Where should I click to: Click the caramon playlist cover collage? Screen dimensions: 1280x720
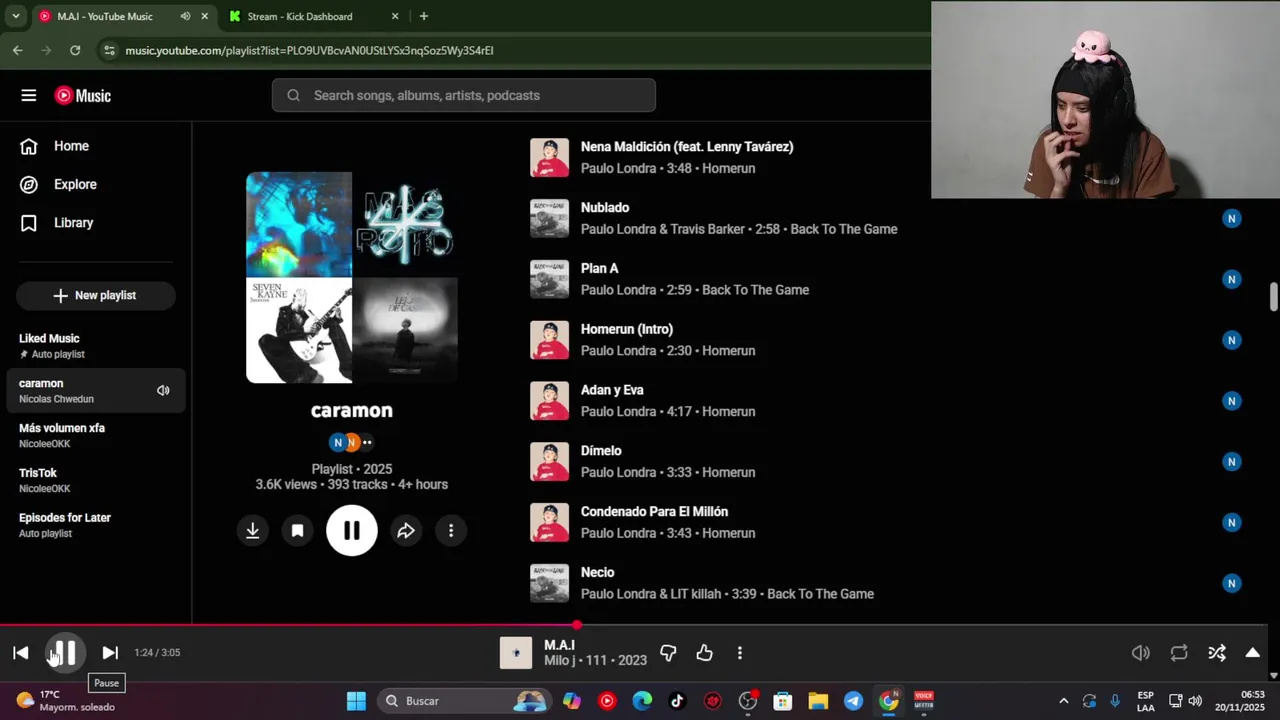(352, 277)
